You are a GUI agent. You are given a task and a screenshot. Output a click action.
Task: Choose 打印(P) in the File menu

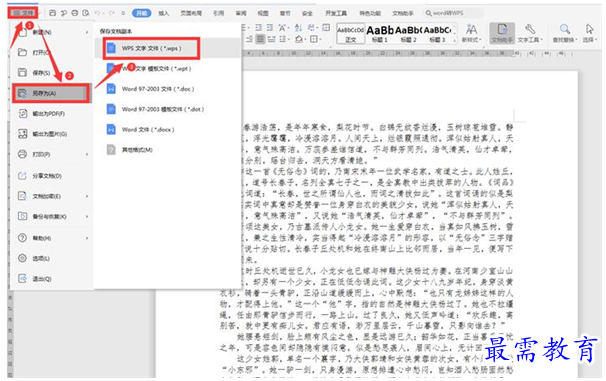52,154
